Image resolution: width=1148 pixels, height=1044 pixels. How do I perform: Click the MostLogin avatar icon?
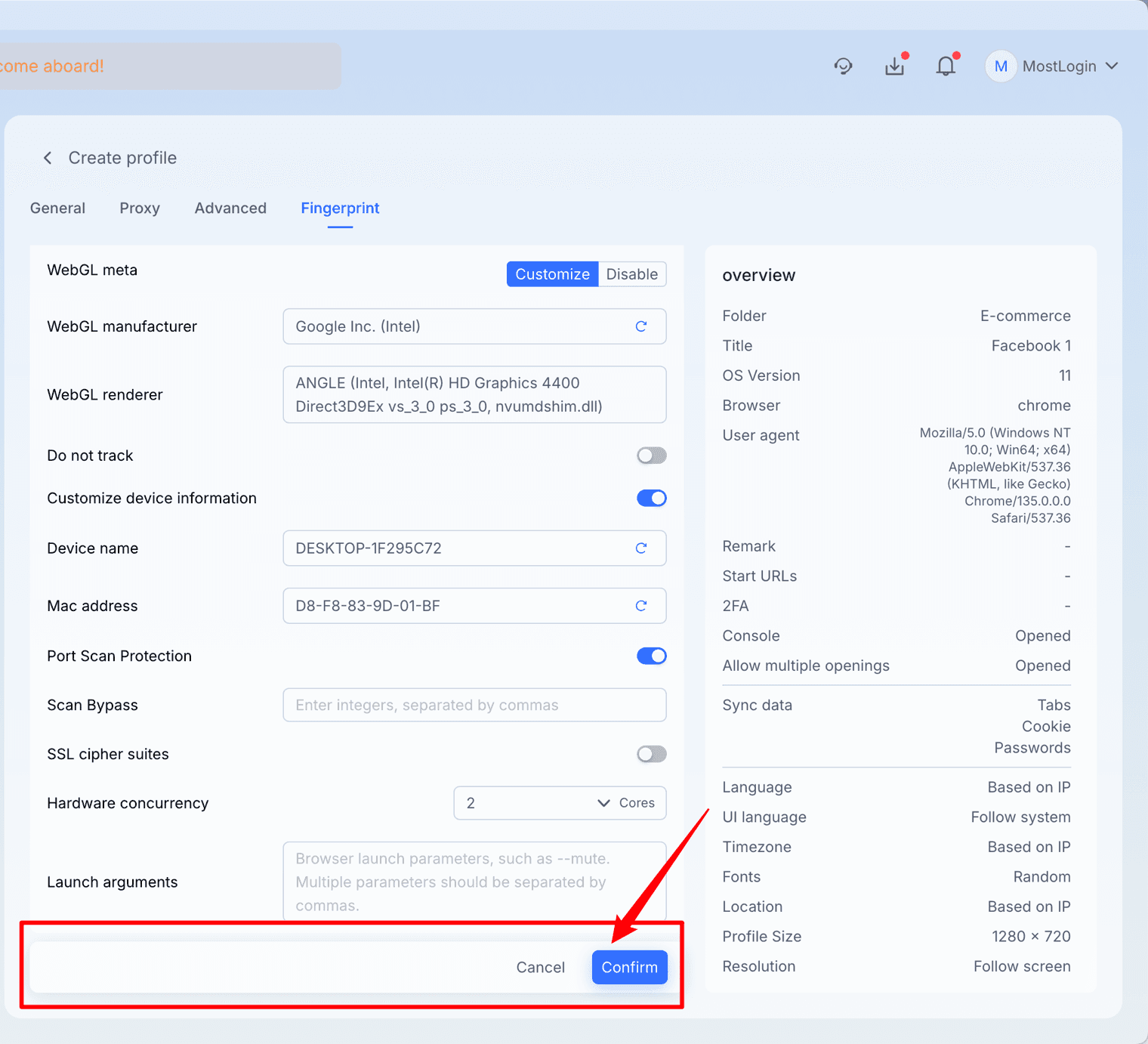click(x=1001, y=66)
